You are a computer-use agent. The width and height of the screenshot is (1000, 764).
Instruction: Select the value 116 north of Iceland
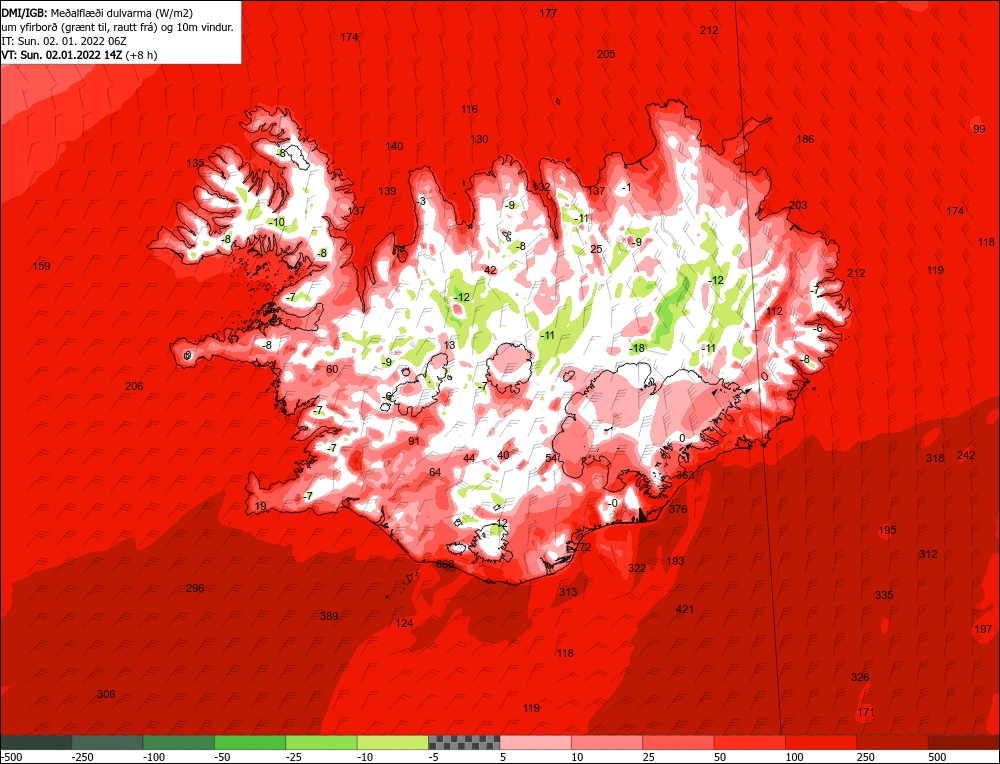tap(469, 109)
